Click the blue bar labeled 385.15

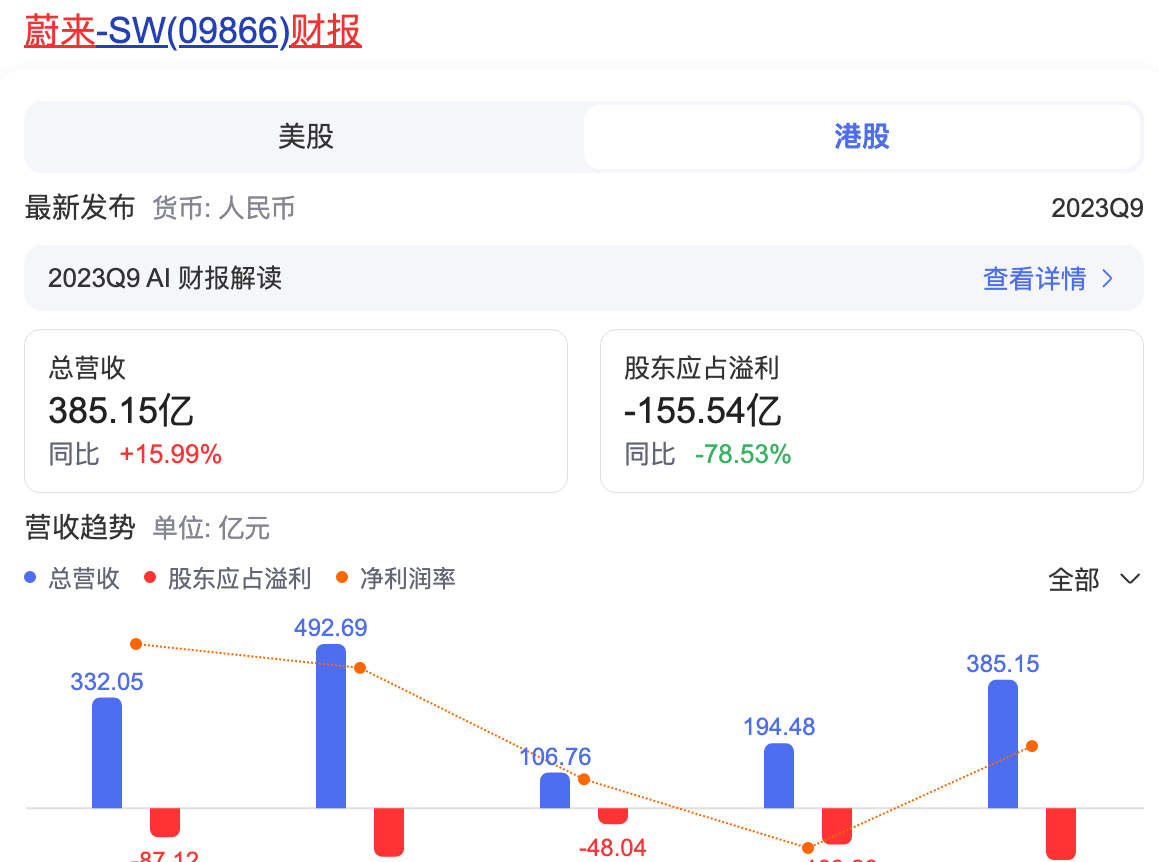click(1003, 744)
